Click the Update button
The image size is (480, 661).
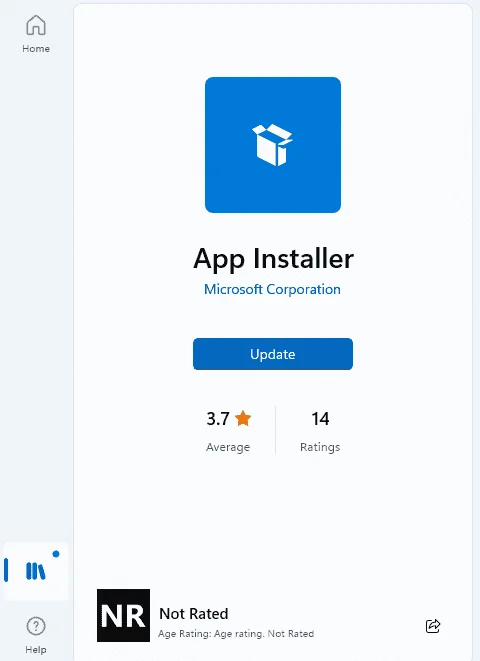click(273, 354)
